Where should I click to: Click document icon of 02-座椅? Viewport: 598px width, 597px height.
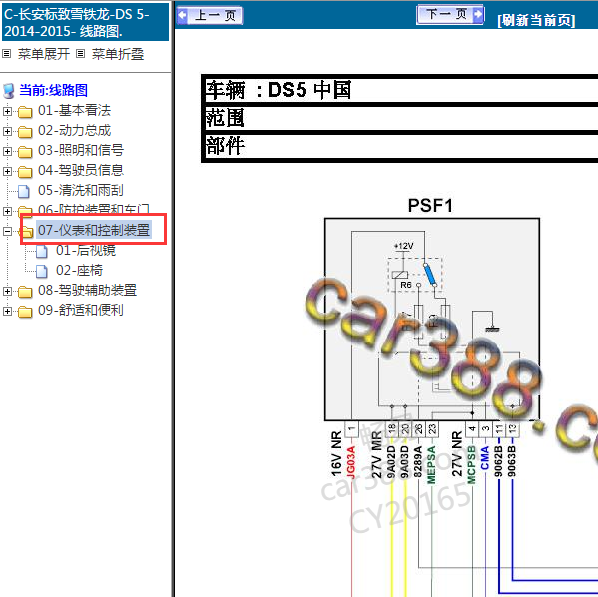click(x=42, y=271)
